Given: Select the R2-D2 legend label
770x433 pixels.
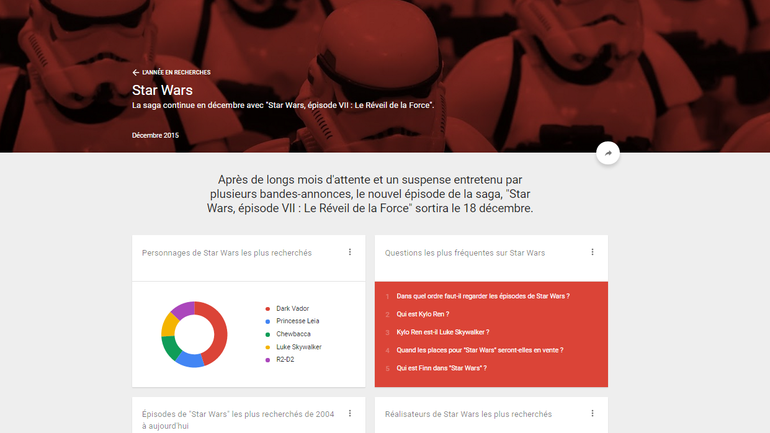Looking at the screenshot, I should pos(285,359).
